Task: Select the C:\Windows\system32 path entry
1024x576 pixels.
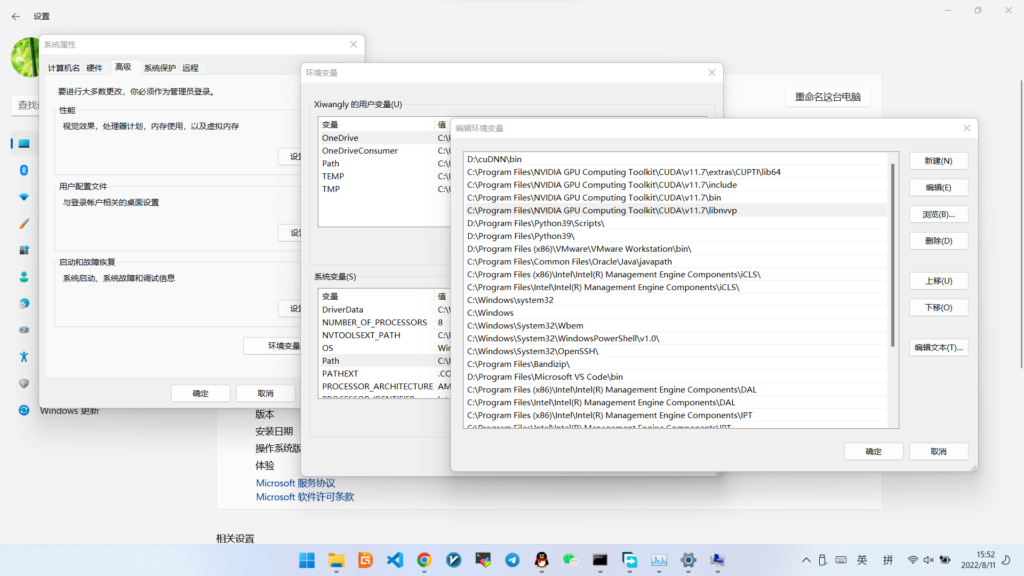Action: click(x=676, y=300)
